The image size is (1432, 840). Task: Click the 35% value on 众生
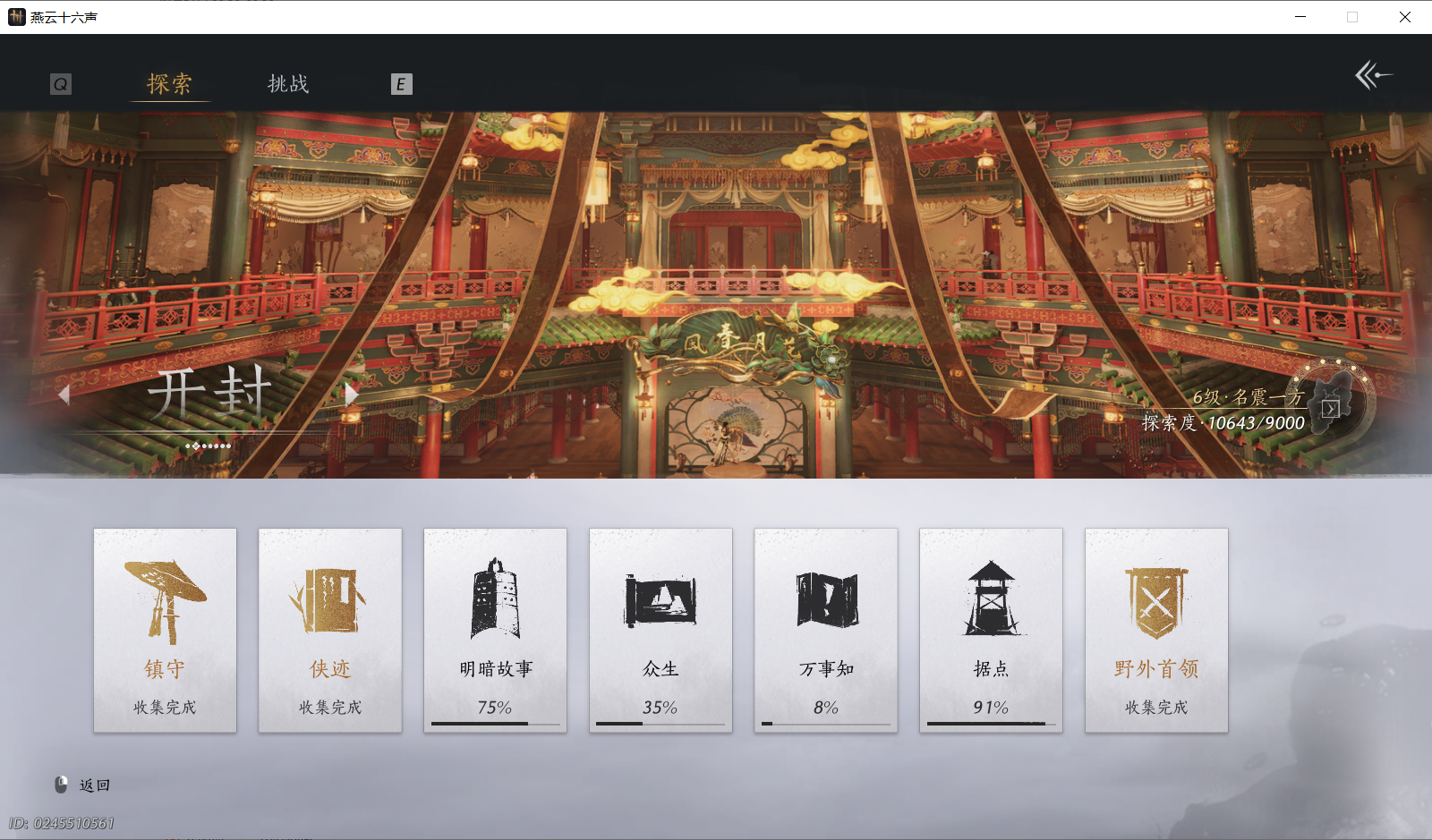[x=661, y=708]
